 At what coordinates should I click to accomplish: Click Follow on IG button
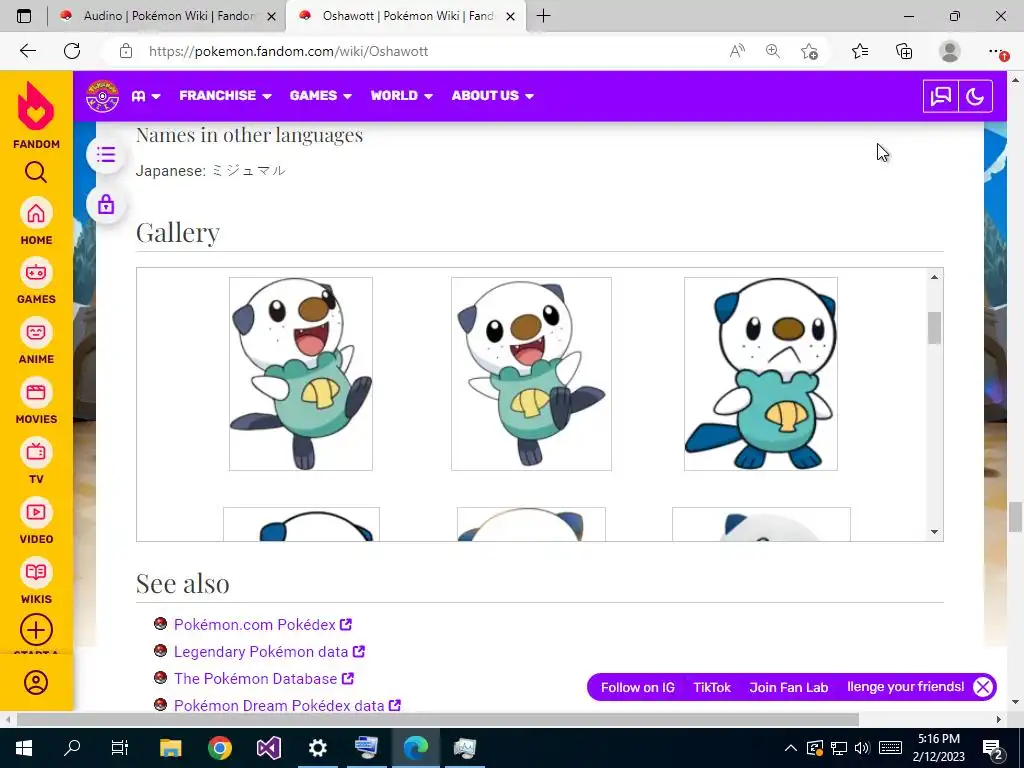pyautogui.click(x=637, y=688)
